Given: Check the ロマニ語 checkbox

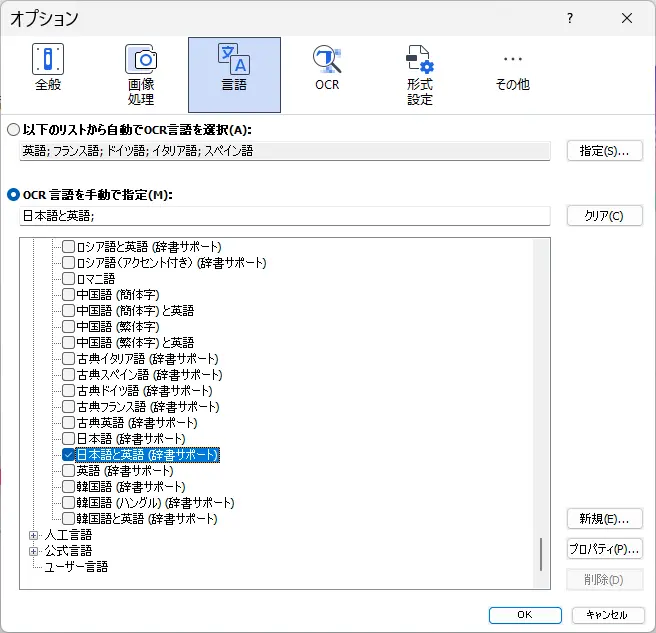Looking at the screenshot, I should (68, 278).
